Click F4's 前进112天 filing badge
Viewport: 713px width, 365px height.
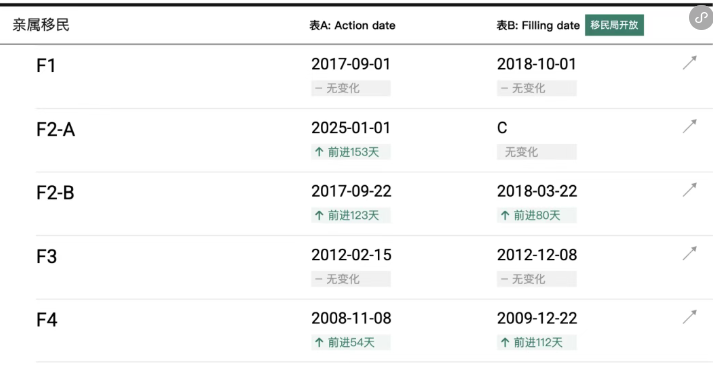(537, 342)
